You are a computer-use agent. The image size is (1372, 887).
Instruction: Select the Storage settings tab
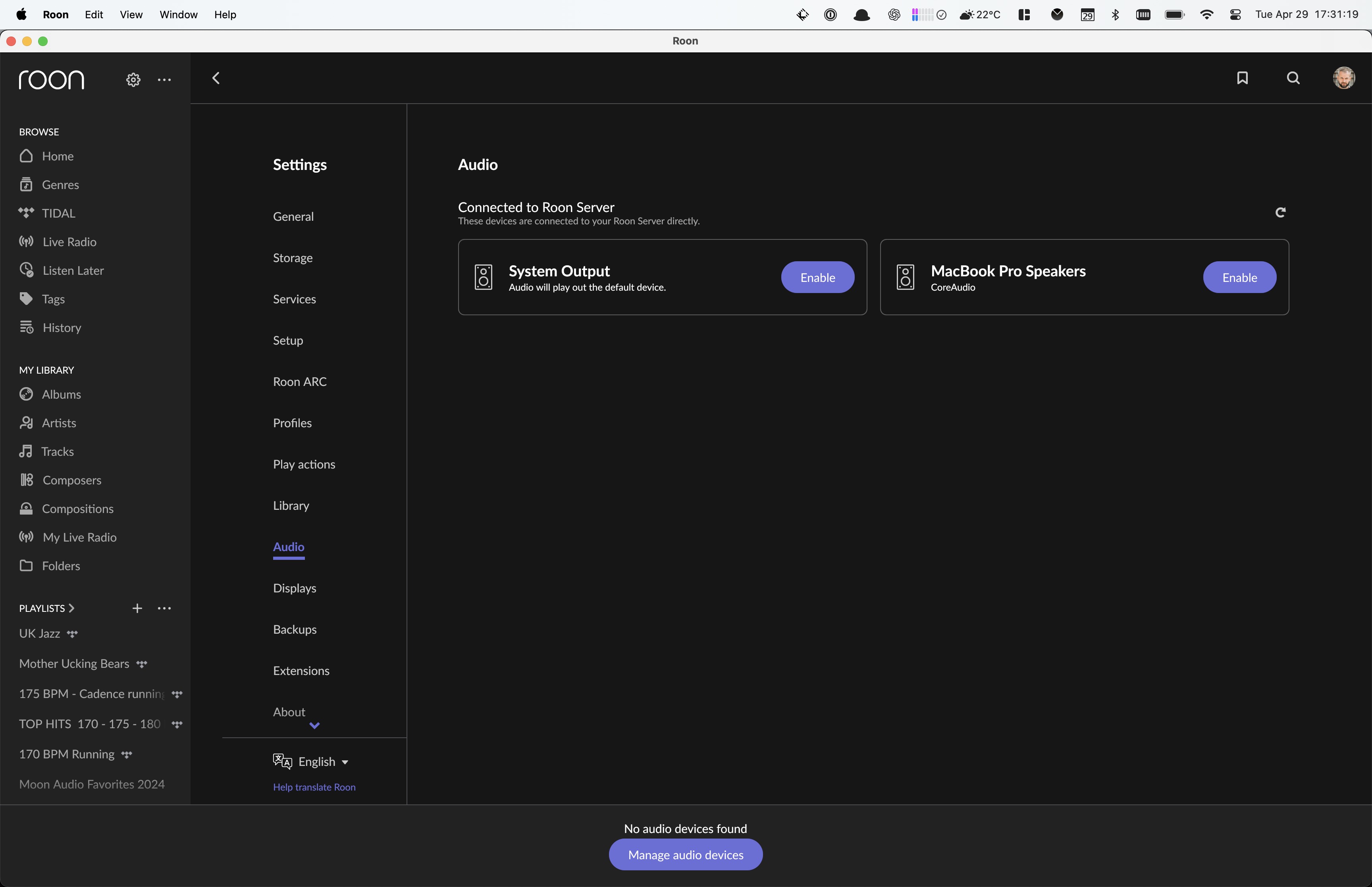pyautogui.click(x=293, y=258)
